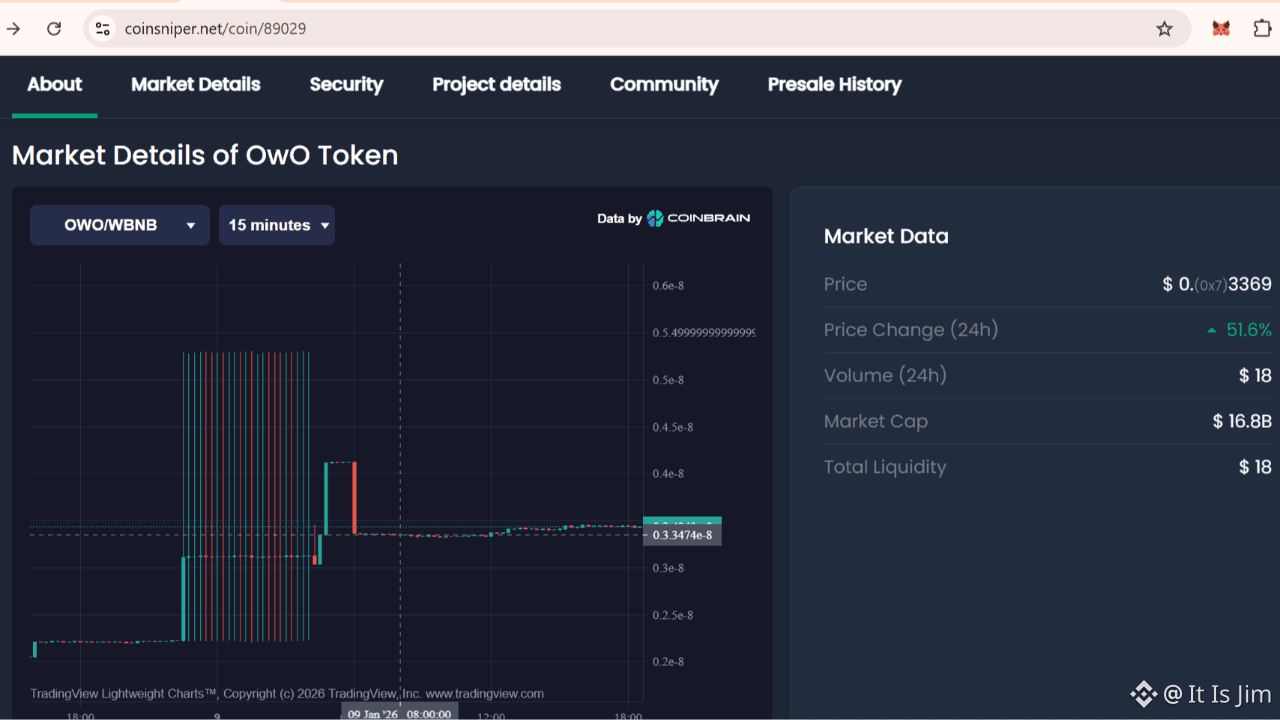Click the Market Cap label
The height and width of the screenshot is (720, 1280).
click(x=876, y=422)
